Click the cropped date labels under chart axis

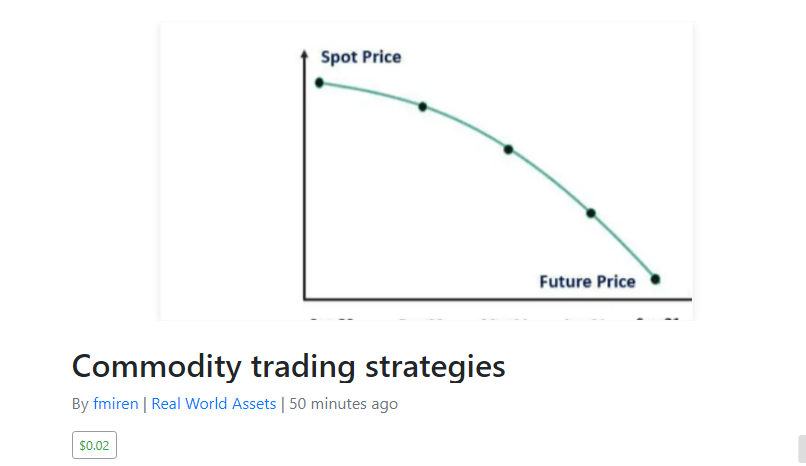click(493, 319)
